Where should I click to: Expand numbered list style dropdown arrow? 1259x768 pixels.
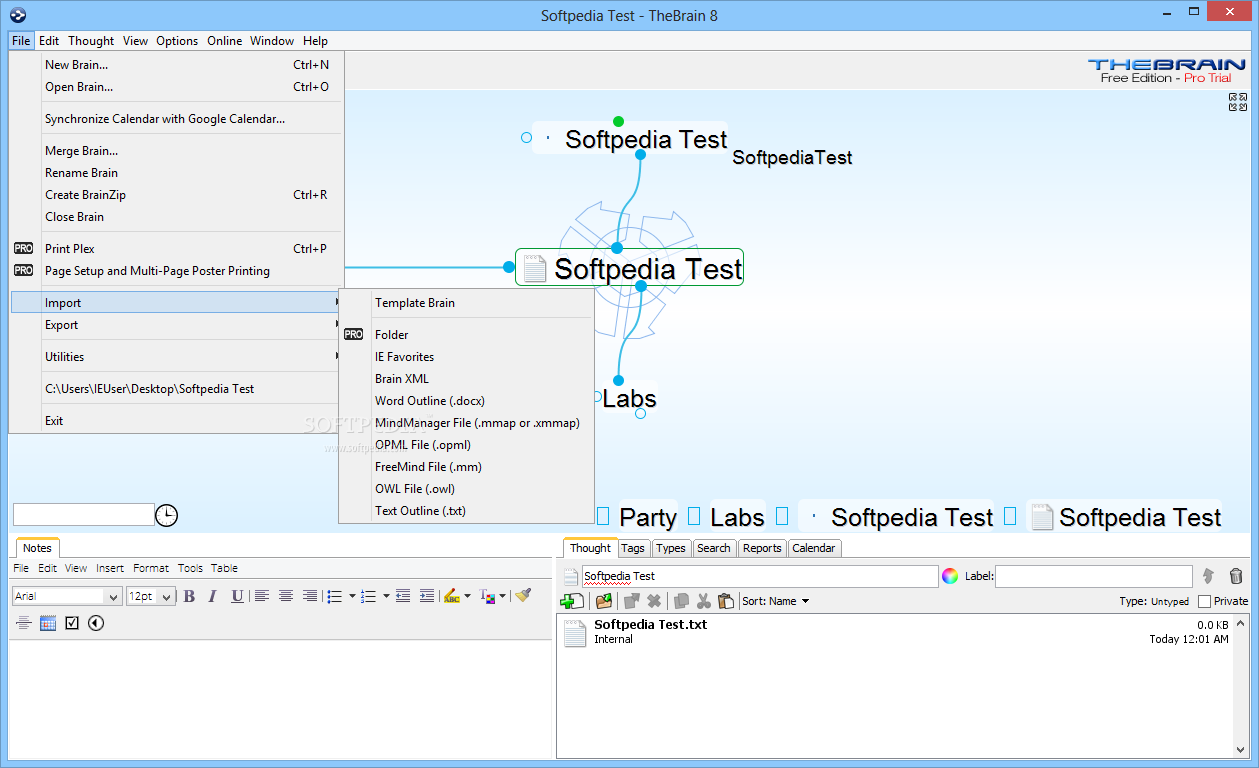(x=385, y=596)
